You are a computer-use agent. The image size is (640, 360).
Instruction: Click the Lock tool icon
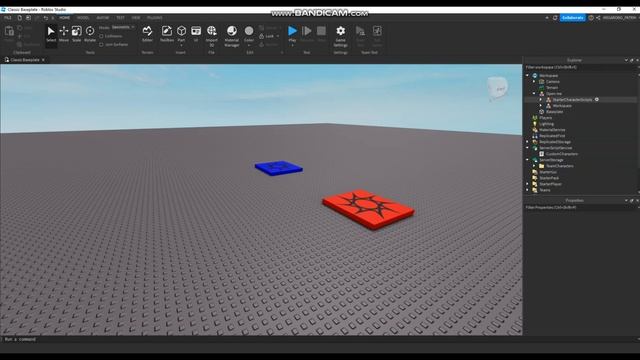tap(262, 36)
